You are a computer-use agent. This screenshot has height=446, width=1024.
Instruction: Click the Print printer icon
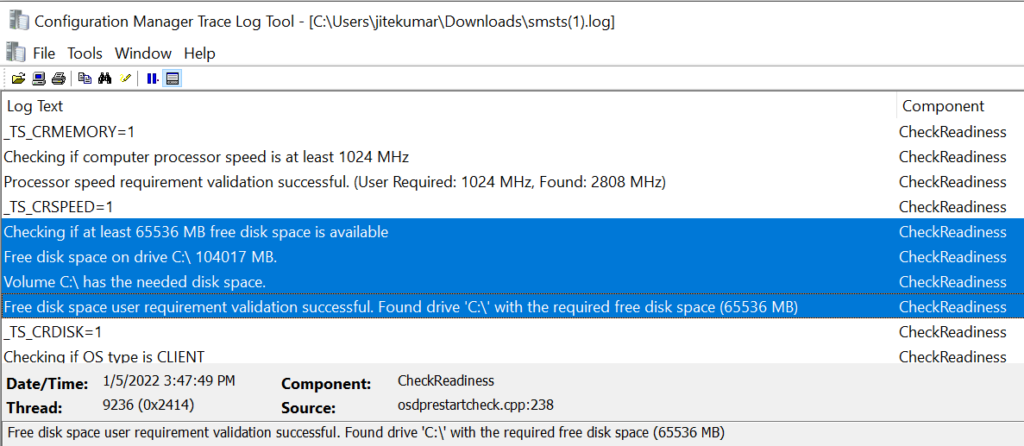click(x=58, y=79)
